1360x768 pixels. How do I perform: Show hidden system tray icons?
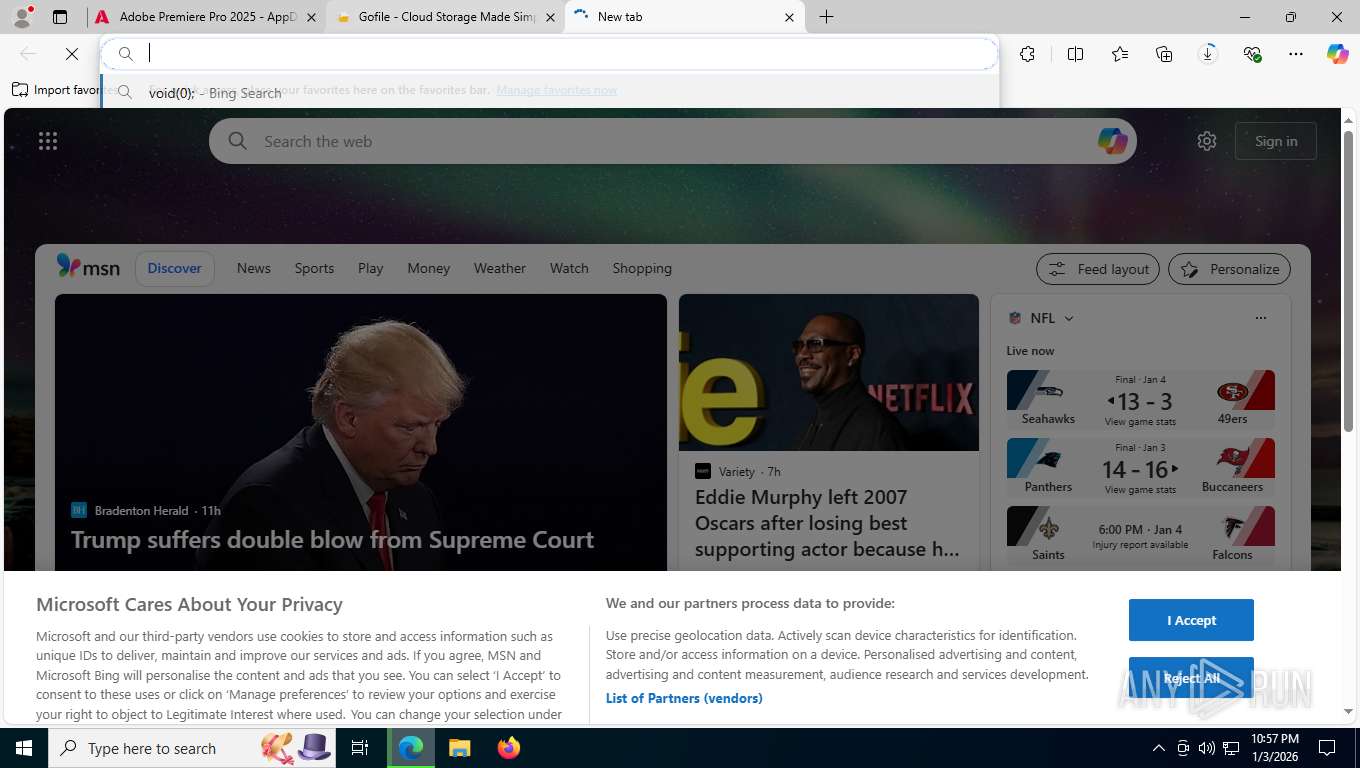coord(1159,748)
